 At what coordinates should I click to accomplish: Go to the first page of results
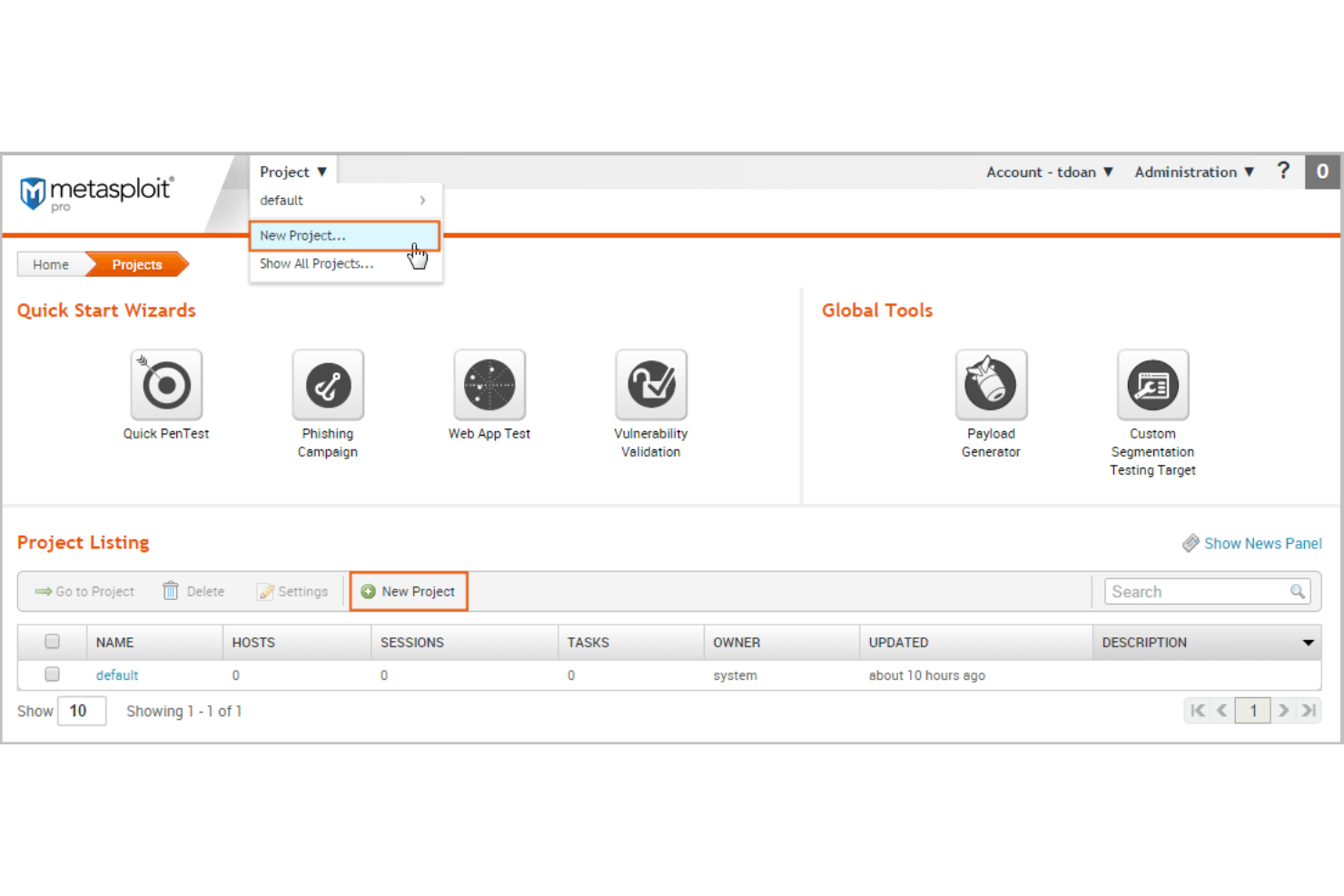pos(1198,711)
